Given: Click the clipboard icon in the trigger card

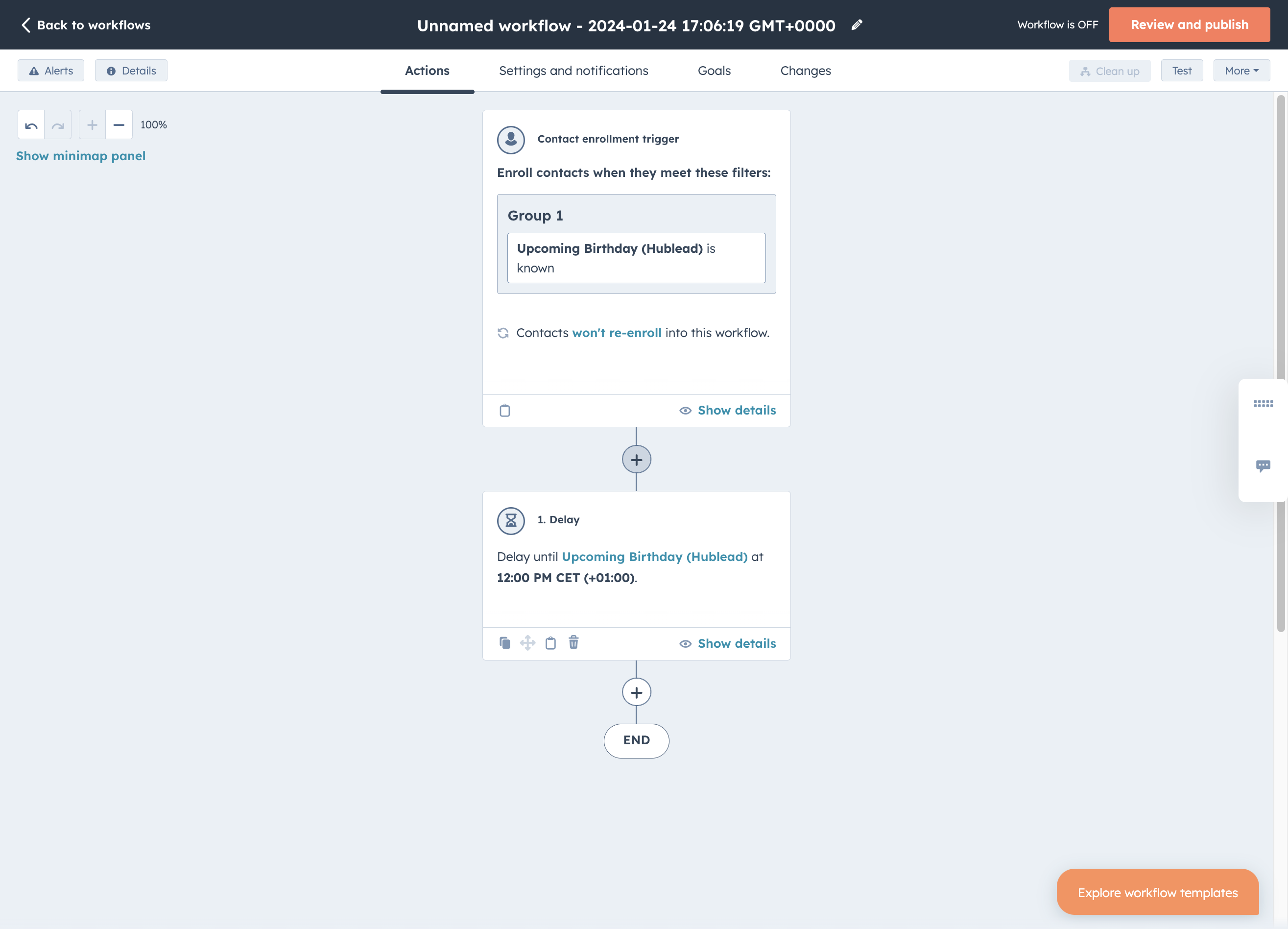Looking at the screenshot, I should click(x=504, y=410).
